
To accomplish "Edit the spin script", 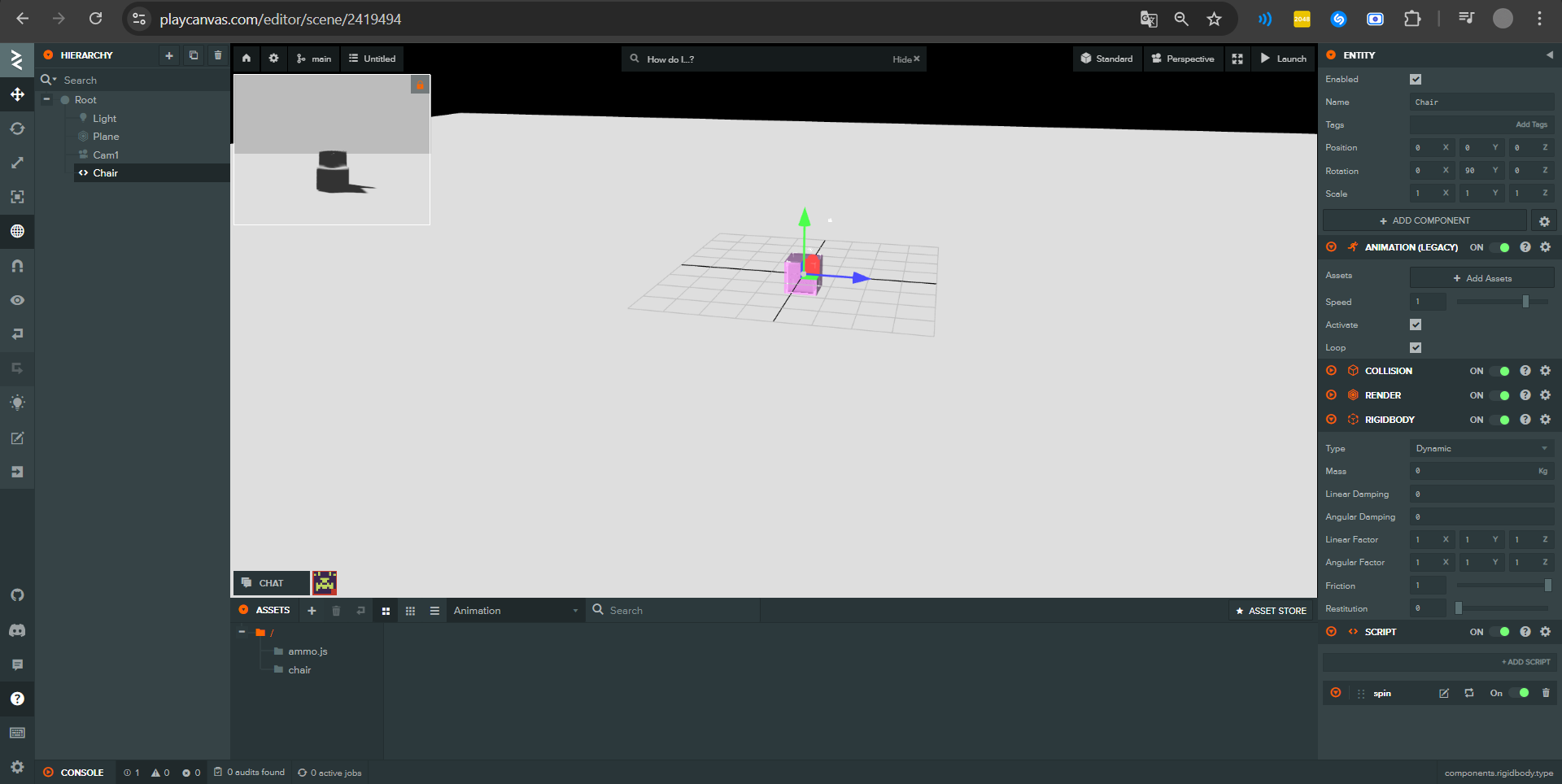I will tap(1444, 693).
